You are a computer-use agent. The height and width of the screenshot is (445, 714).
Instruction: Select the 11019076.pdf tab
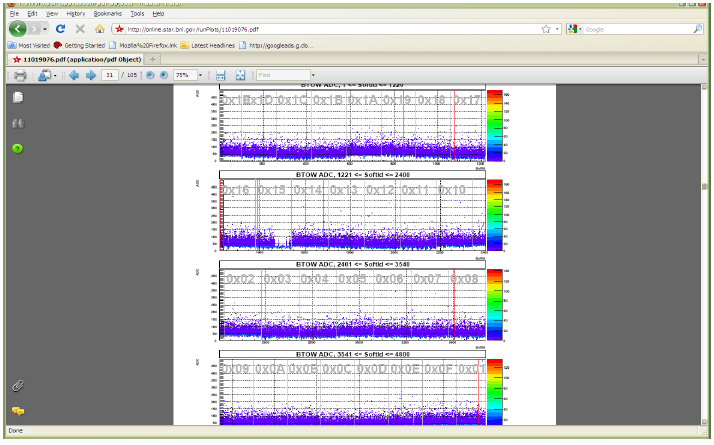point(76,59)
